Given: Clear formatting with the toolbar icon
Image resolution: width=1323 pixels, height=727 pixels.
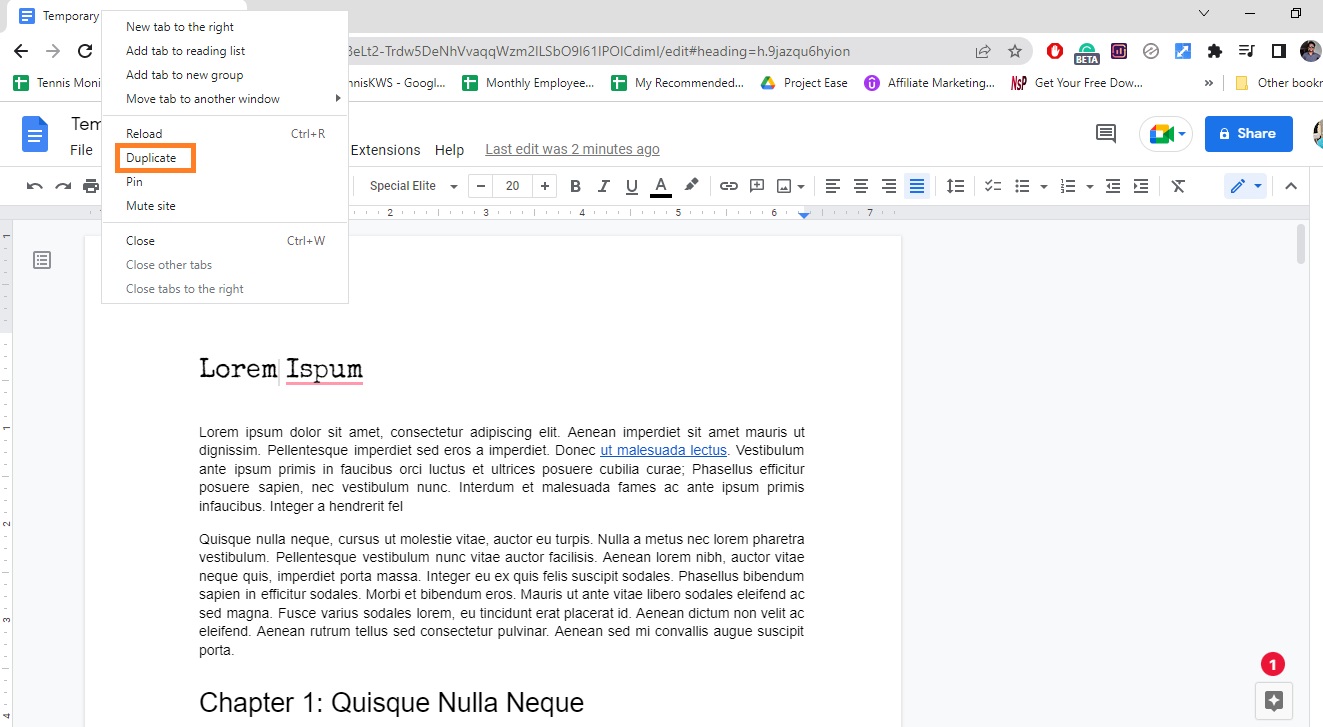Looking at the screenshot, I should click(x=1178, y=185).
